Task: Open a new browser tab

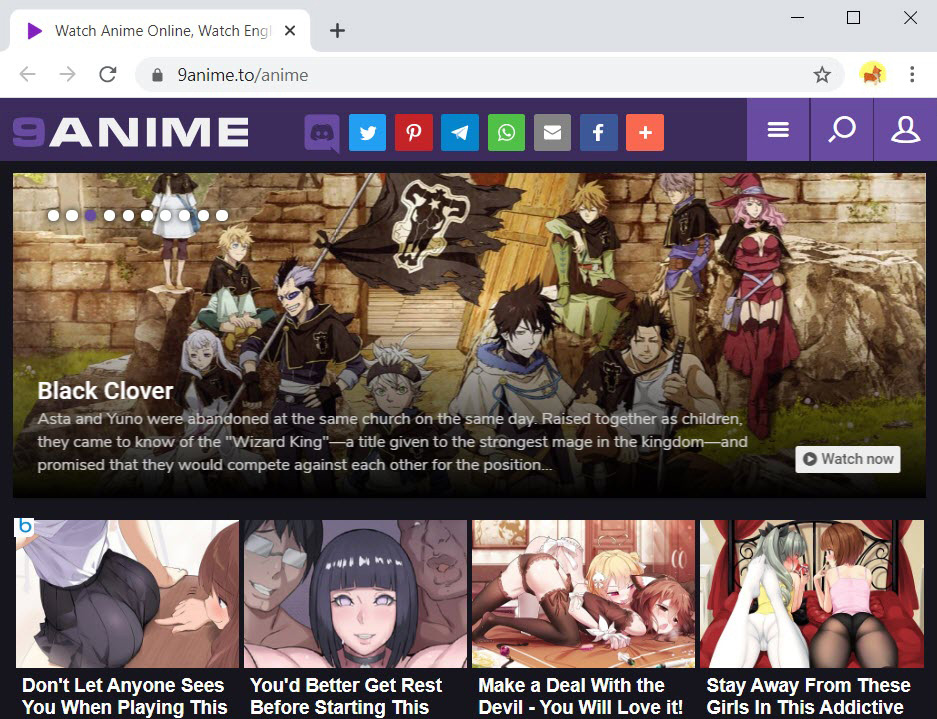Action: click(x=338, y=30)
